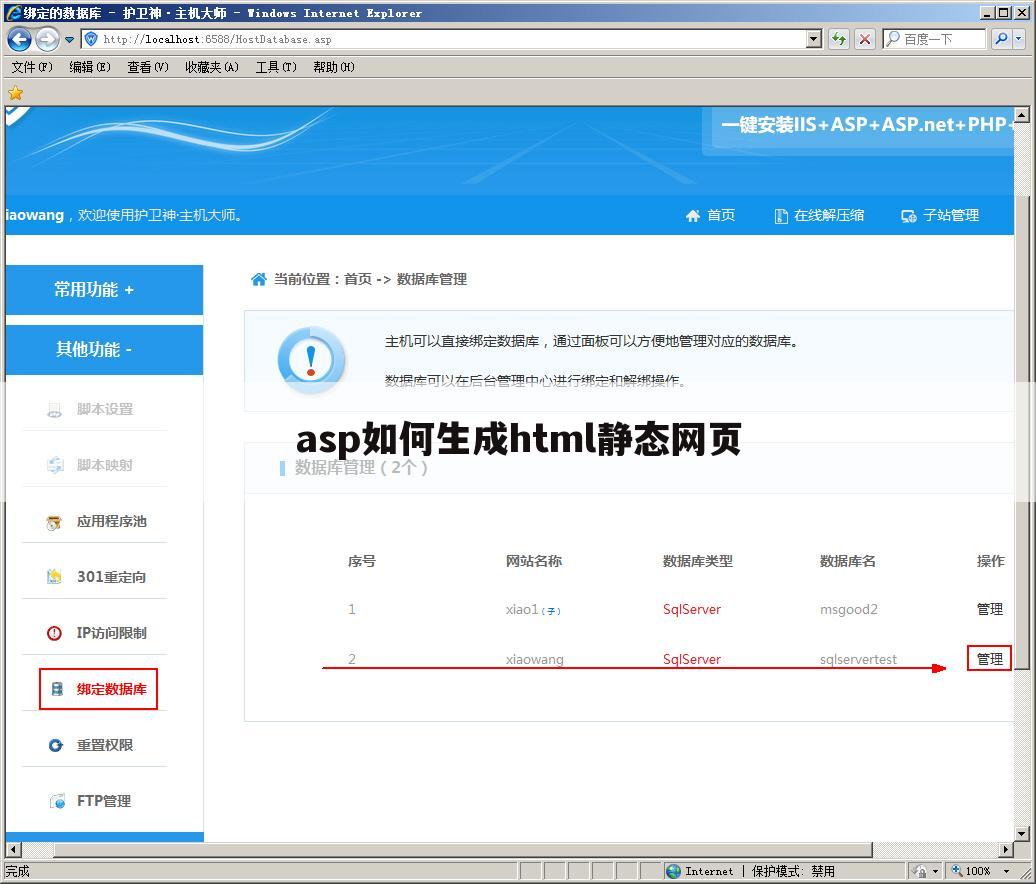Click the 首页 home icon in top navigation
Screen dimensions: 1036x884
tap(693, 215)
